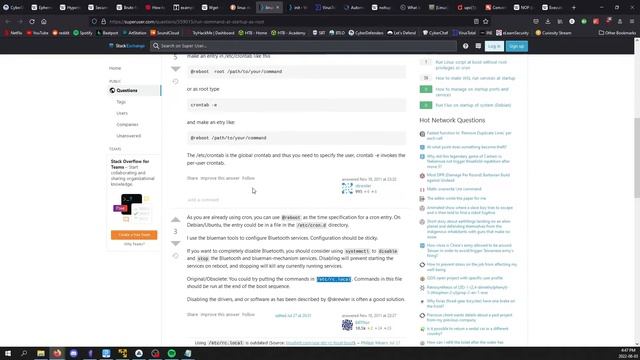Open SoundCloud bookmark in bookmarks bar
Image resolution: width=640 pixels, height=360 pixels.
tap(165, 33)
